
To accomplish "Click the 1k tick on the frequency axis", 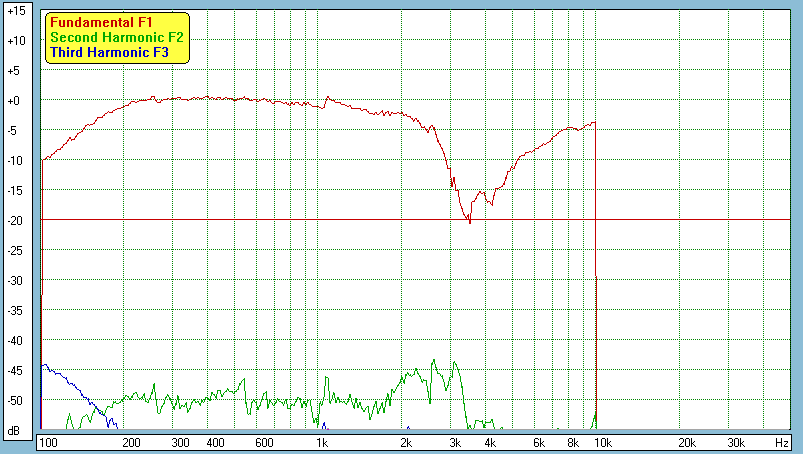I will [x=321, y=442].
